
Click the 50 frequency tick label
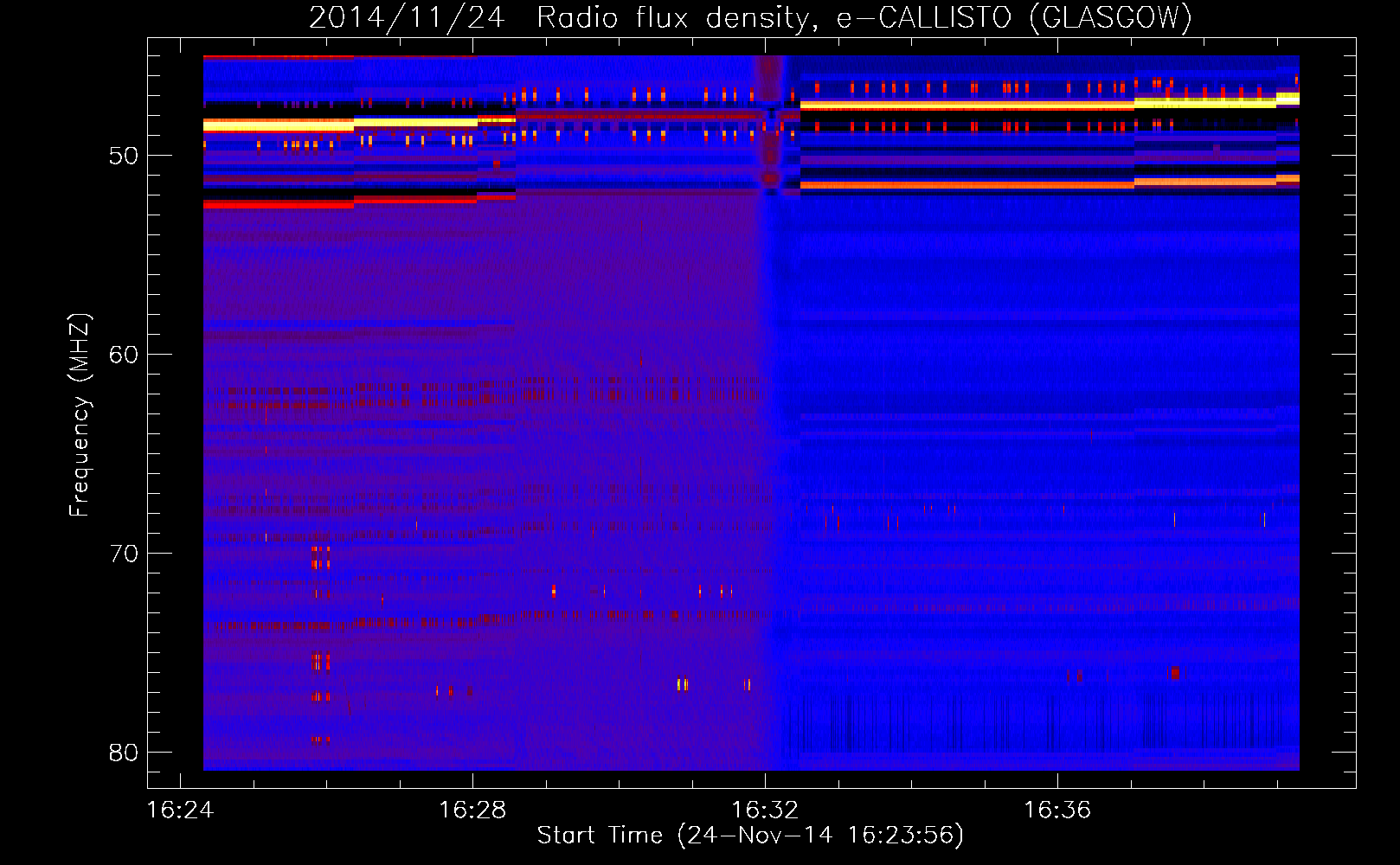click(x=124, y=156)
